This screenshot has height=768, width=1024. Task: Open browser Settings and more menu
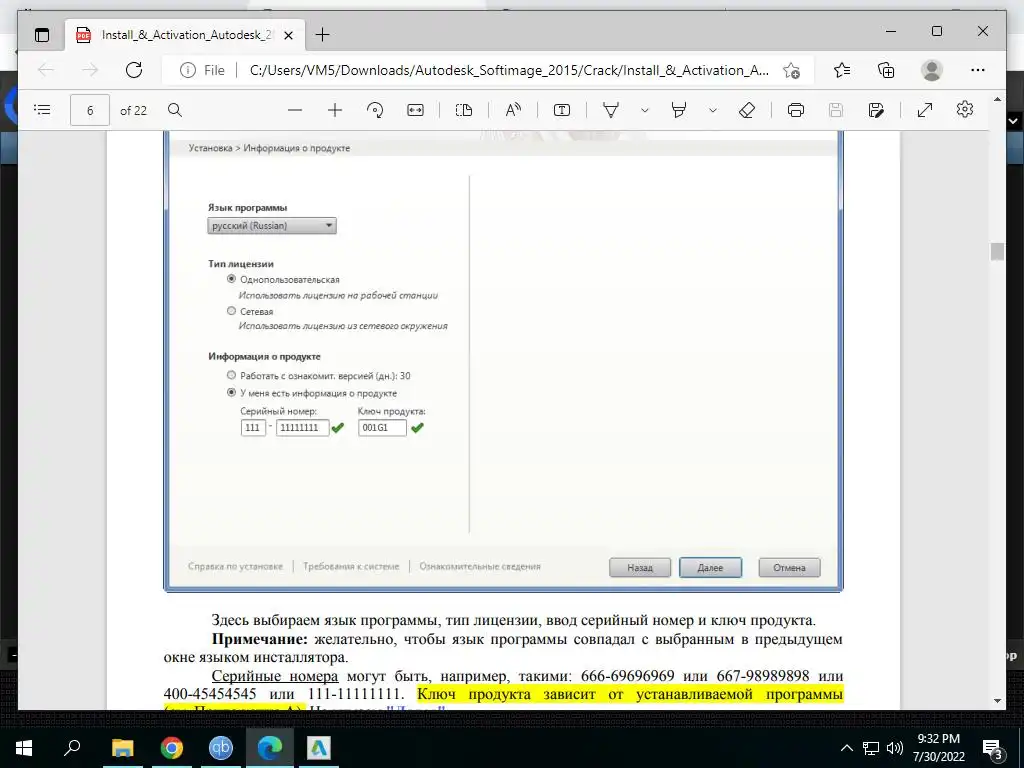click(x=978, y=70)
